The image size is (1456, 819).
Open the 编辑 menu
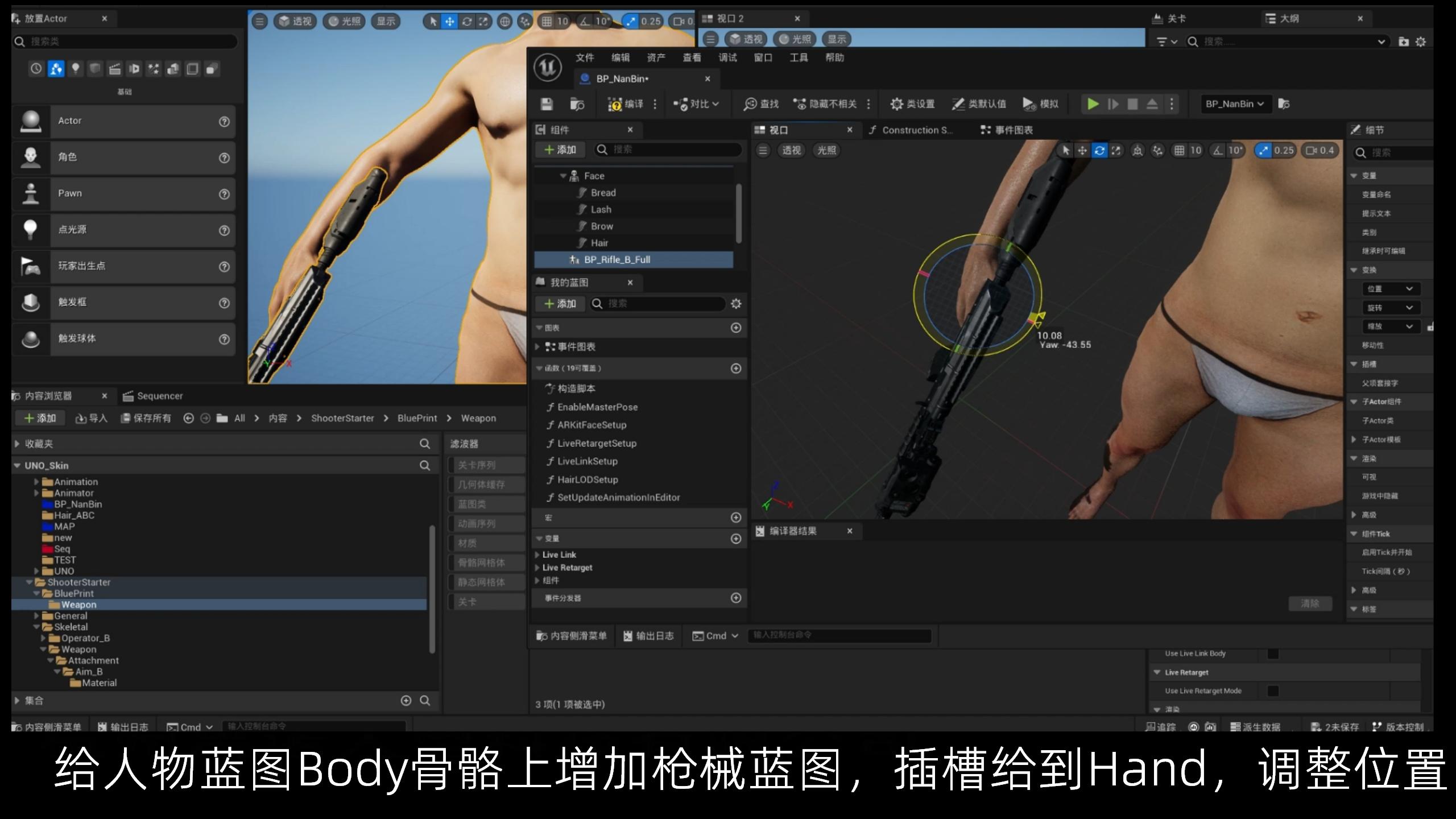point(621,57)
